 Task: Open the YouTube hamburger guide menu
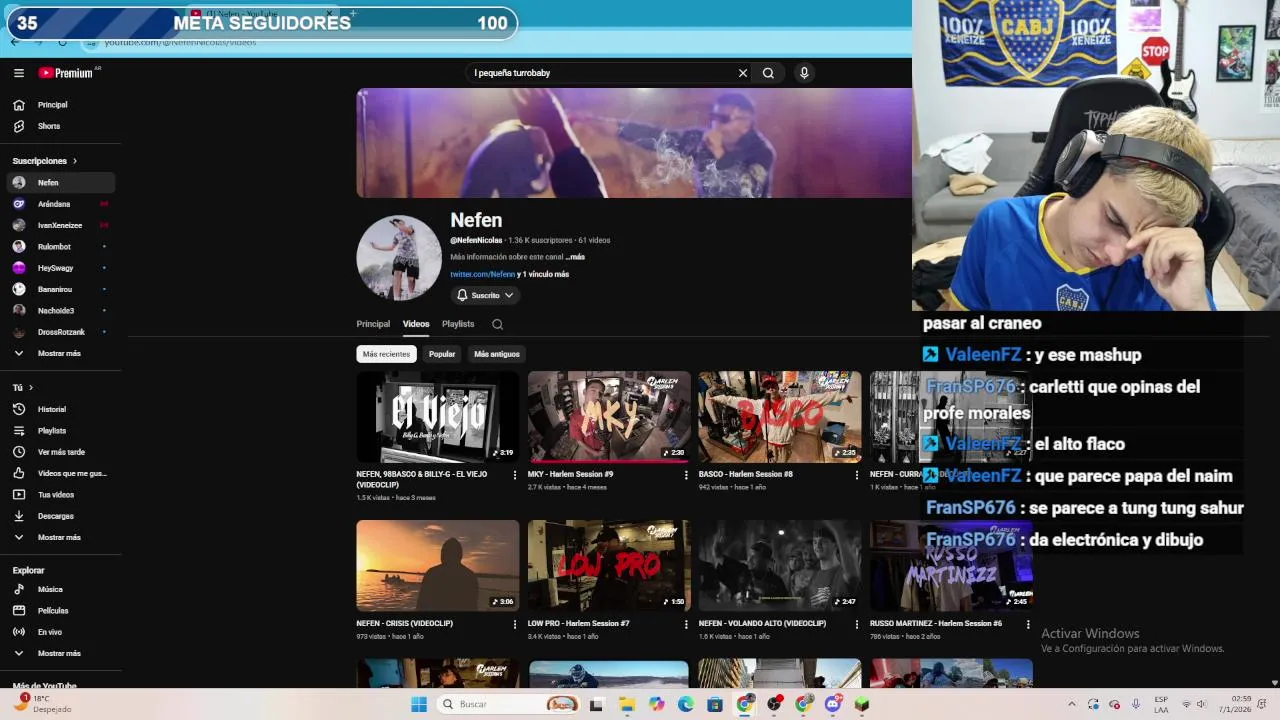coord(18,73)
